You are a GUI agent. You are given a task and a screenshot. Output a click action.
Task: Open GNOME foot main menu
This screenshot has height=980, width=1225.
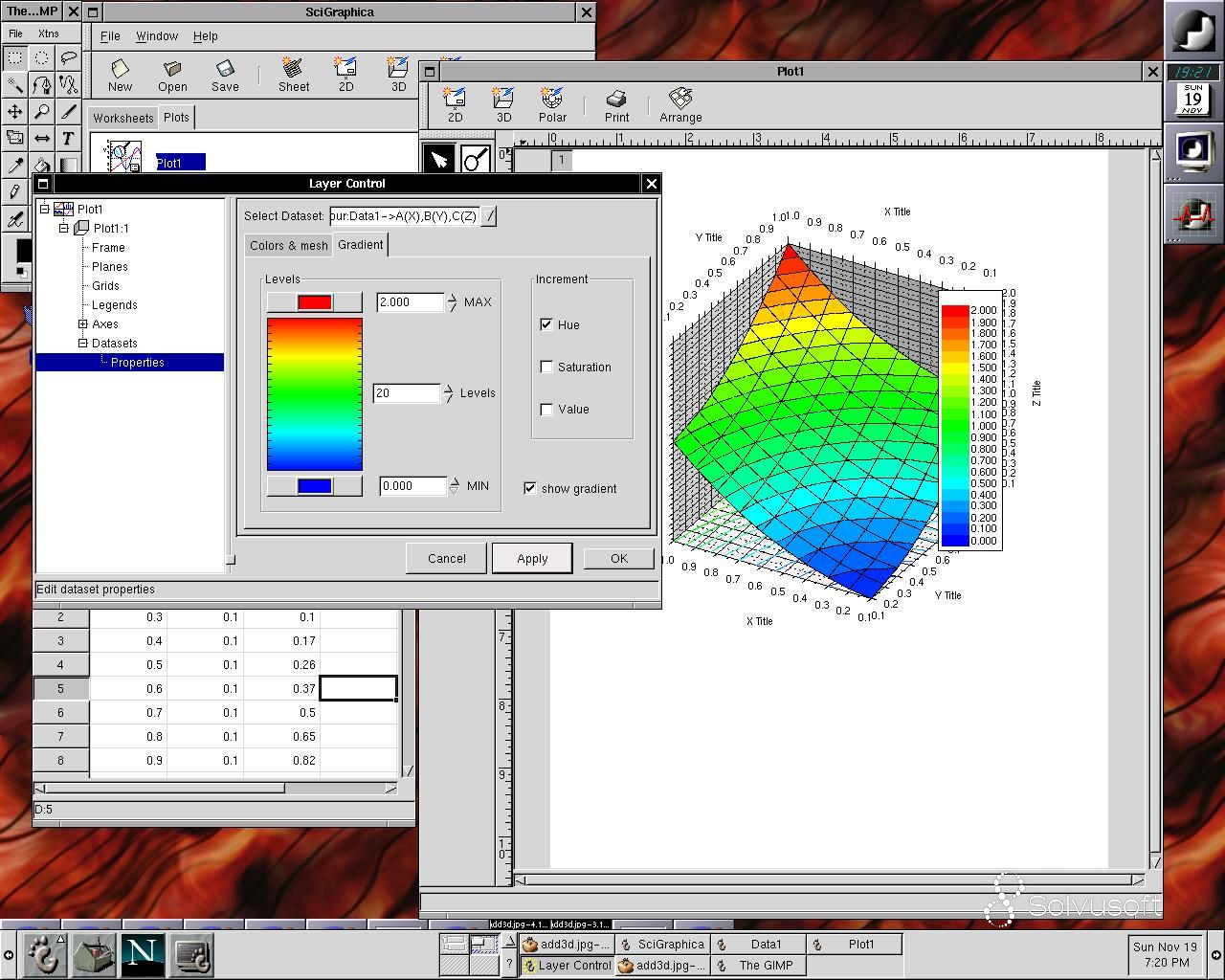(43, 954)
